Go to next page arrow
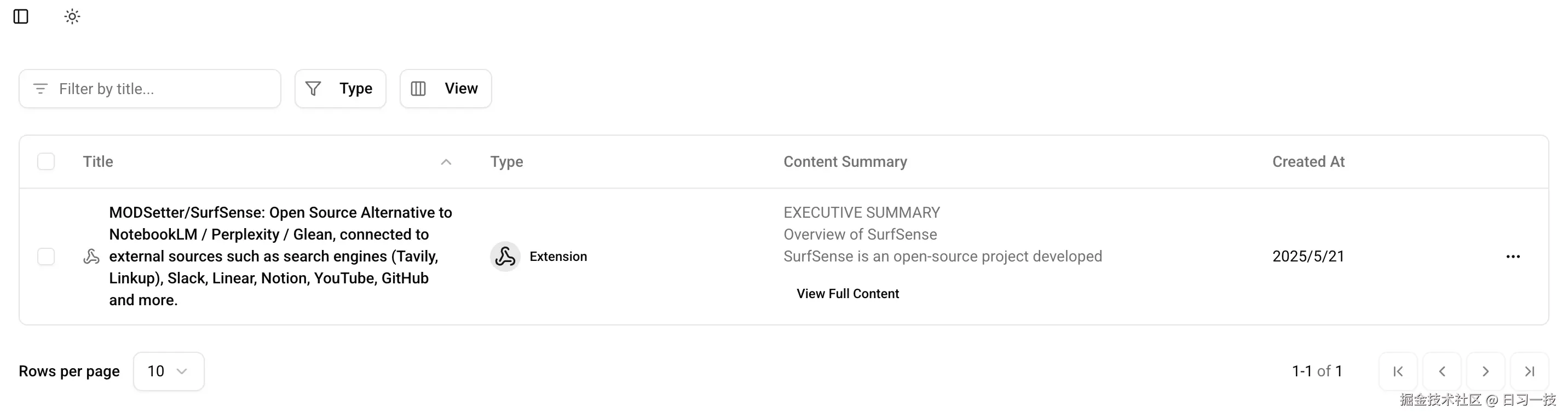This screenshot has height=419, width=1568. coord(1486,371)
